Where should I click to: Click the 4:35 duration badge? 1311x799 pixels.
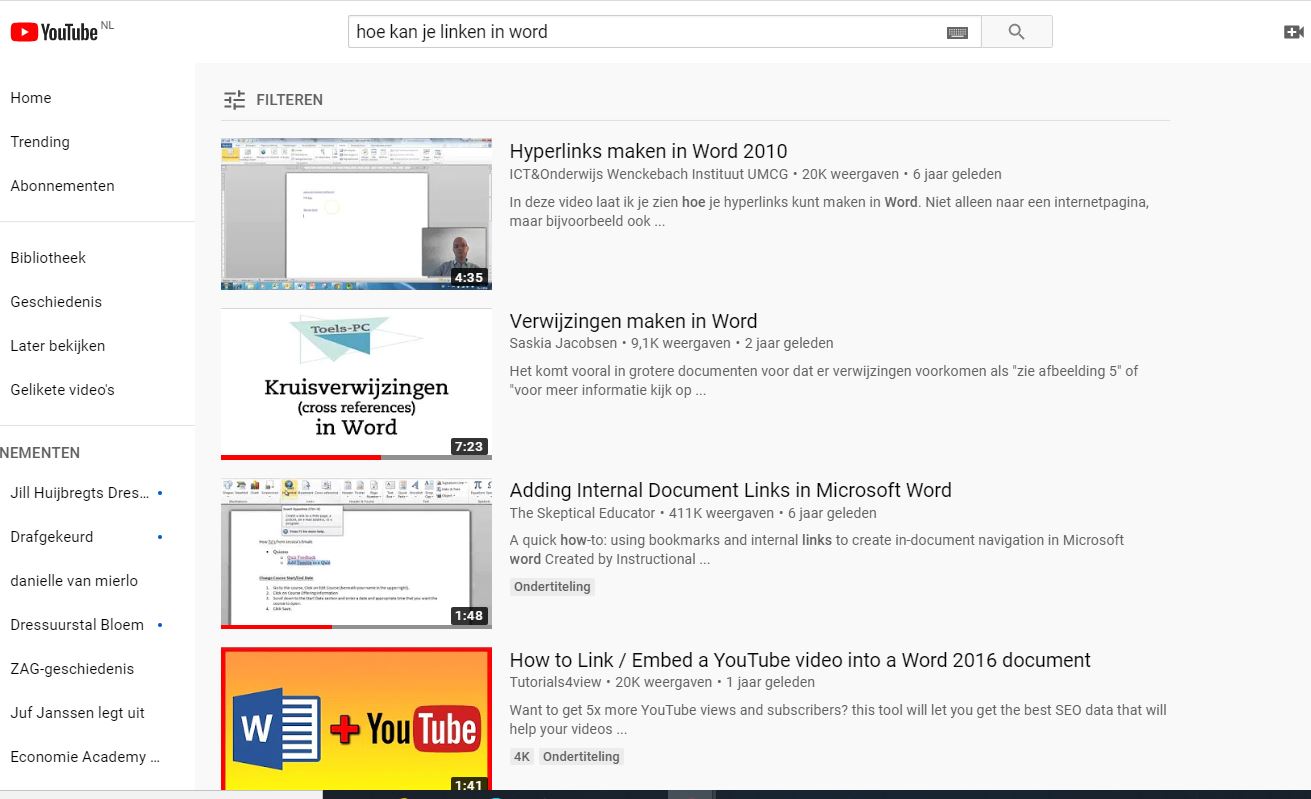(x=468, y=278)
